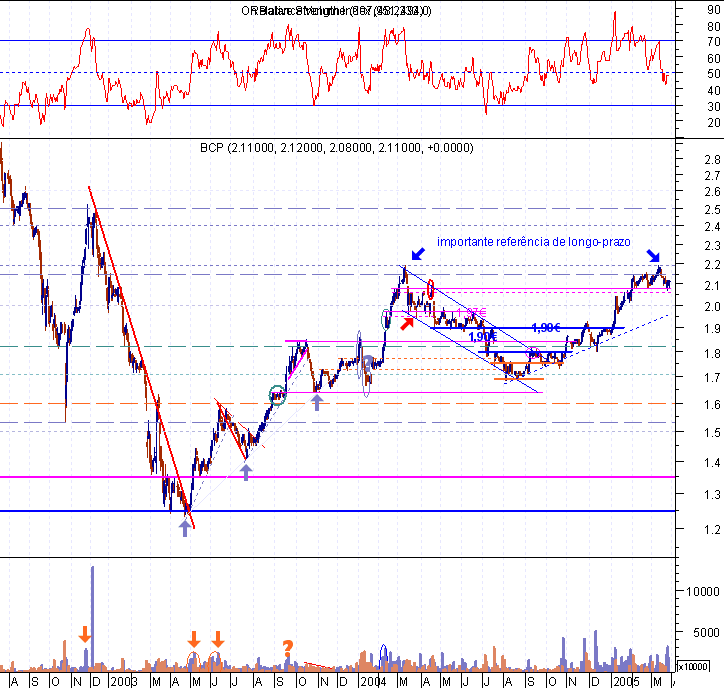Click the 2.6 value on price axis
The image size is (724, 688).
click(x=712, y=192)
